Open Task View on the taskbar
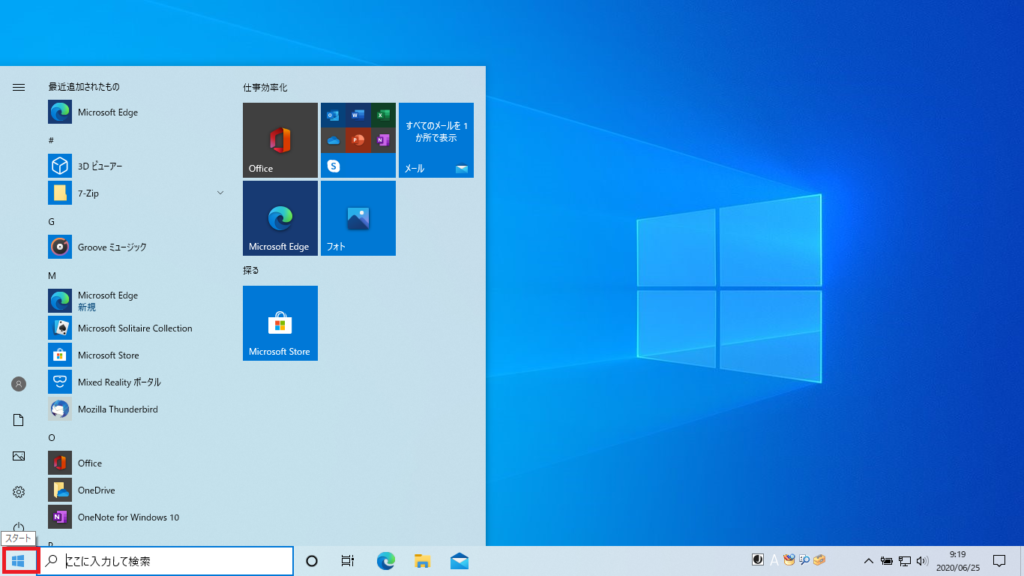The width and height of the screenshot is (1024, 576). click(x=347, y=561)
